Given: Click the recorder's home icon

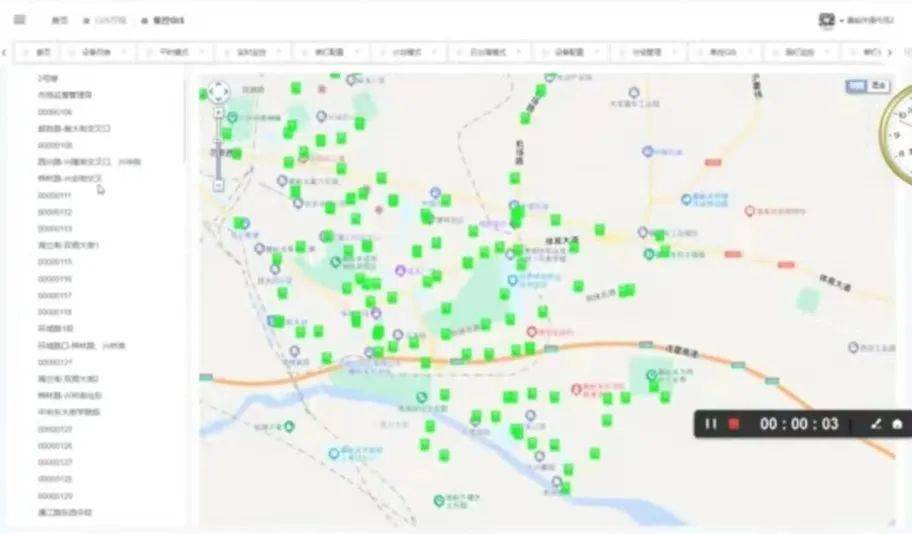Looking at the screenshot, I should (x=897, y=424).
